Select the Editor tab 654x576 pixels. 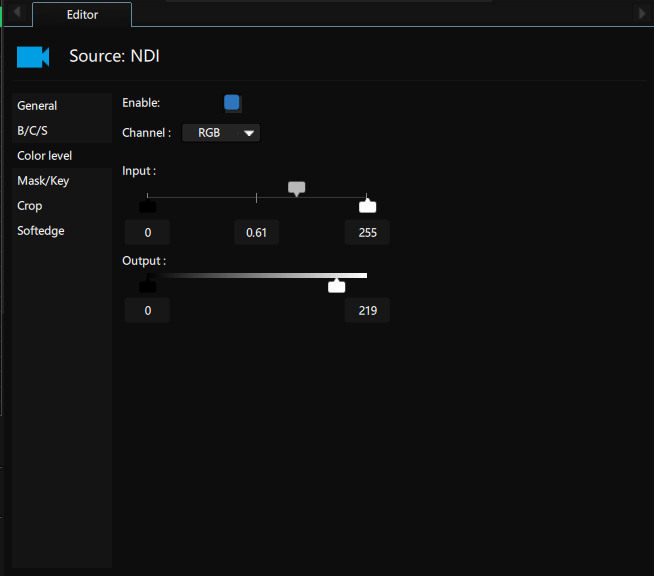point(82,15)
